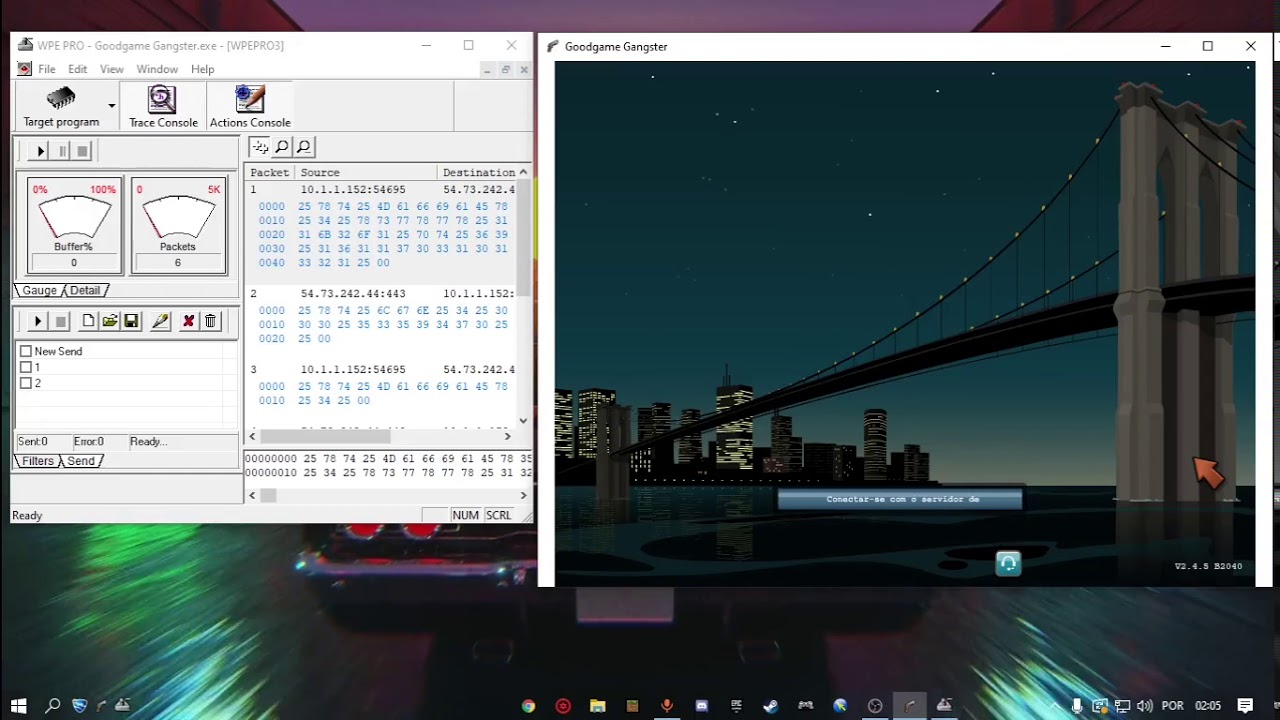
Task: Open the View menu in WPE PRO
Action: coord(112,69)
